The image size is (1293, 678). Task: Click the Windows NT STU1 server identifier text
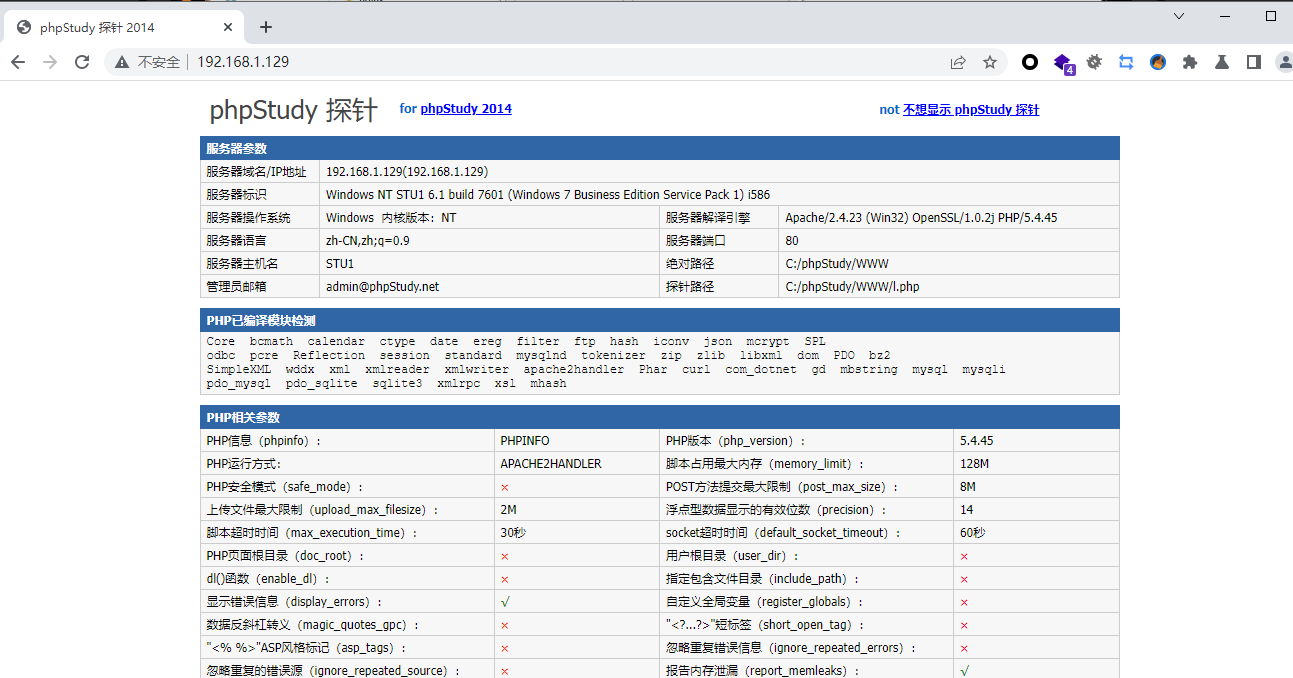tap(548, 195)
